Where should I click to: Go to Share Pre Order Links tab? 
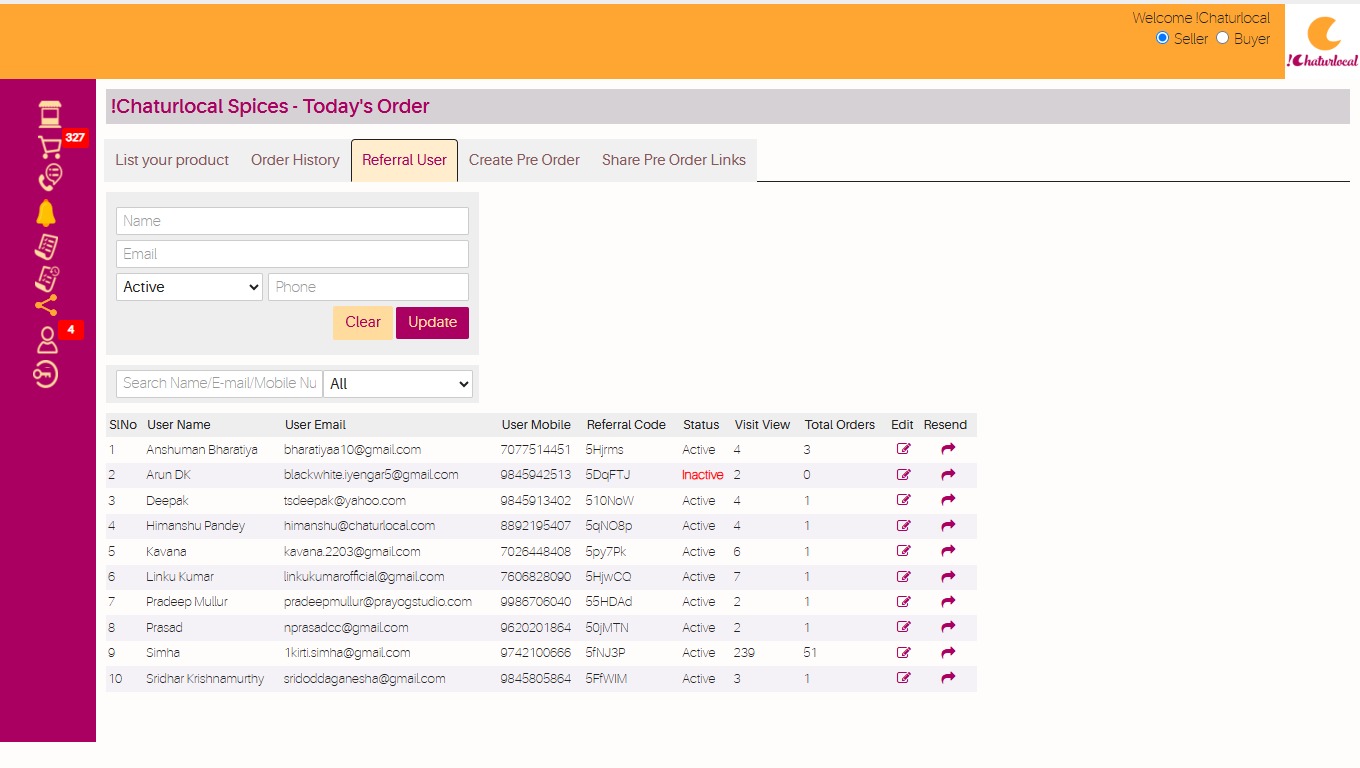click(x=674, y=160)
